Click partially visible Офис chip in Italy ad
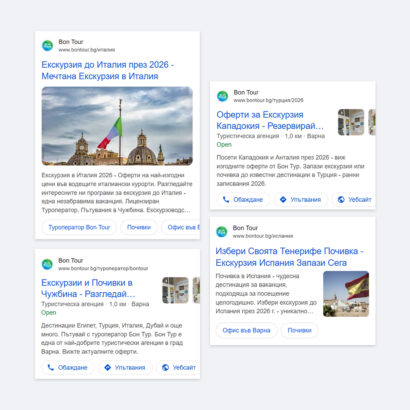Viewport: 410px width, 410px height. pyautogui.click(x=181, y=227)
